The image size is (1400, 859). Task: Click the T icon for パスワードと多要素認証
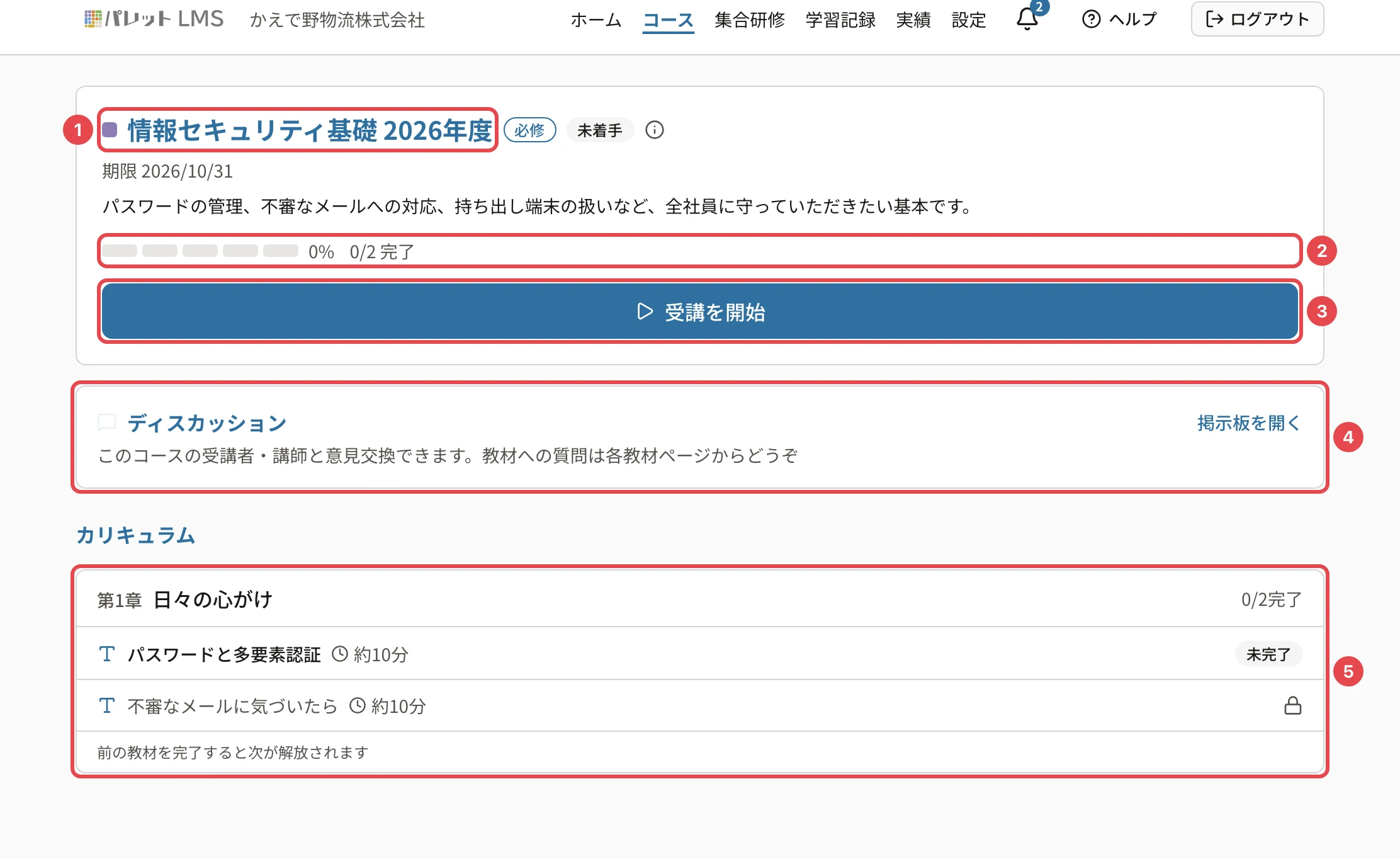pos(106,654)
